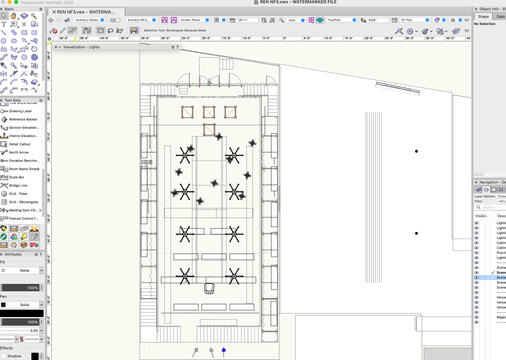Image resolution: width=506 pixels, height=360 pixels.
Task: Select the Text tool
Action: pos(4,24)
